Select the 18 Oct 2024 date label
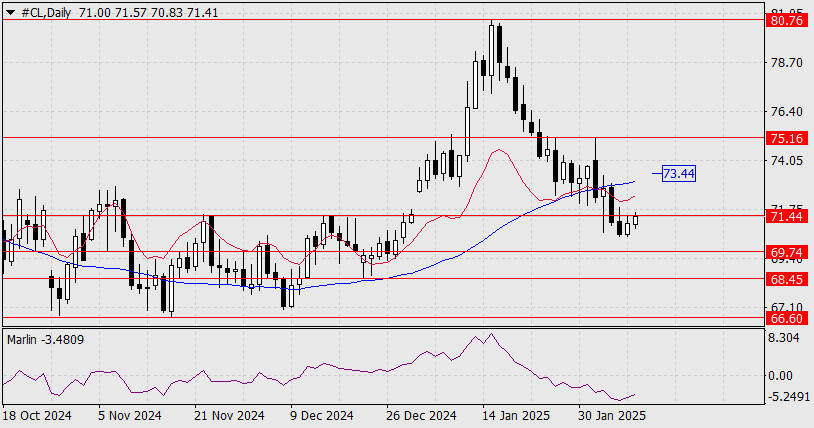The height and width of the screenshot is (428, 814). (37, 416)
